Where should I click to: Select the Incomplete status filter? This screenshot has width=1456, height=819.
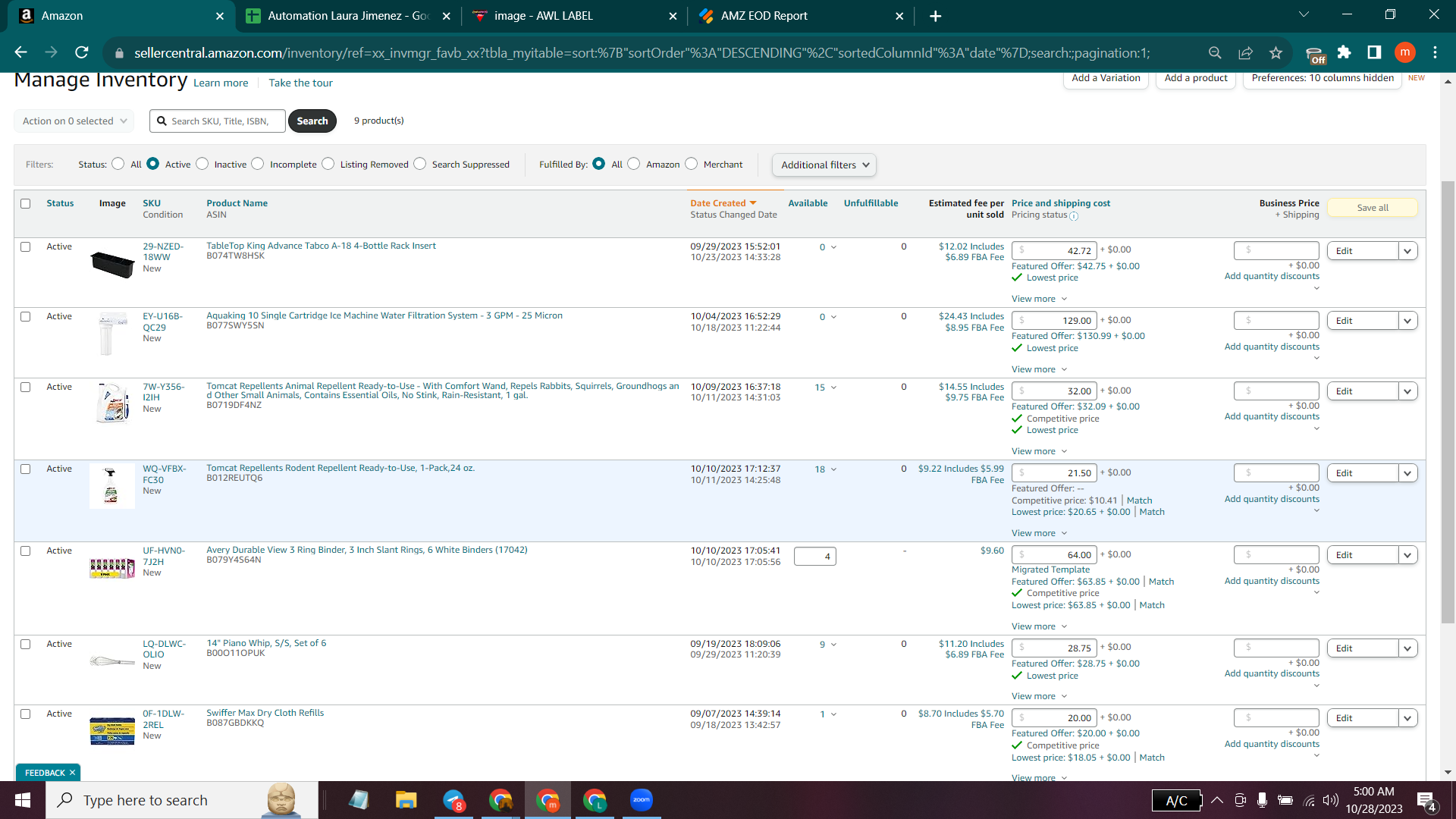pyautogui.click(x=258, y=164)
